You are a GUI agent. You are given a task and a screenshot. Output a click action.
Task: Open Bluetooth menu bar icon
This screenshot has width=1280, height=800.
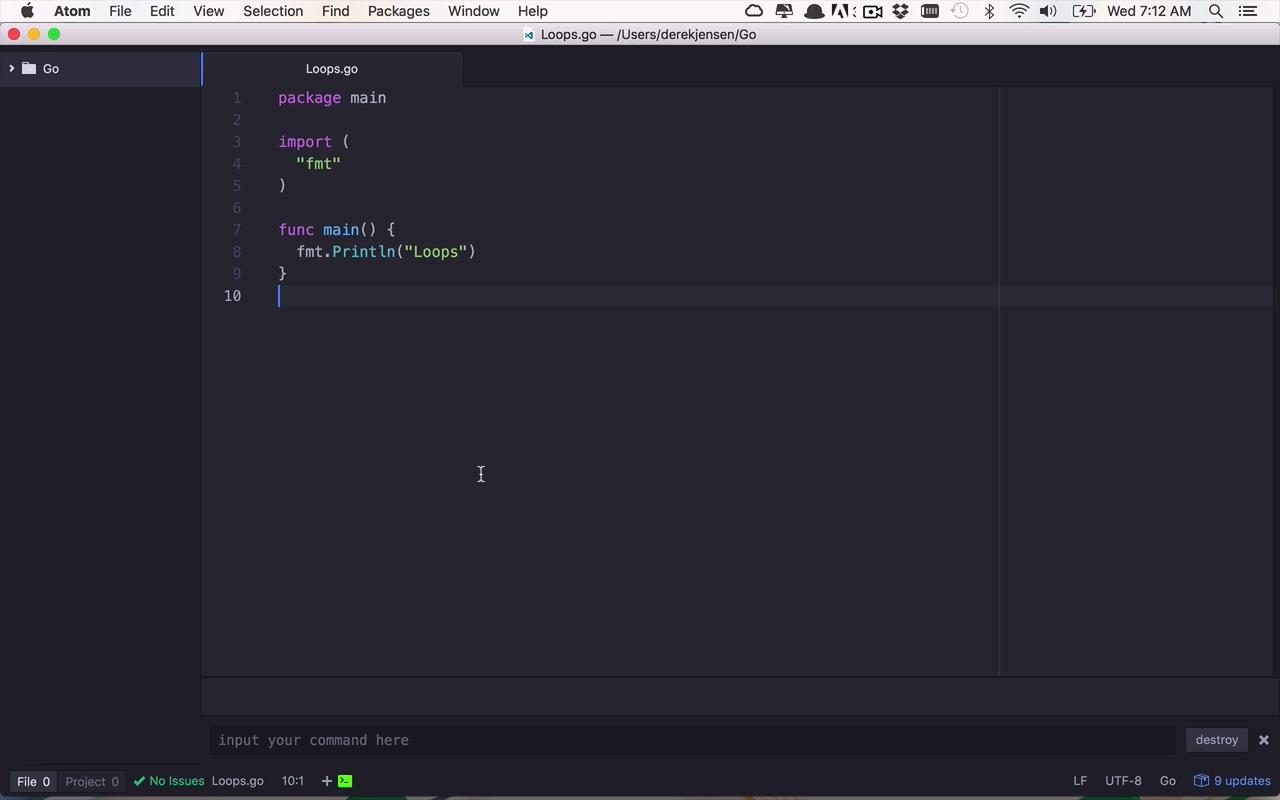coord(989,11)
